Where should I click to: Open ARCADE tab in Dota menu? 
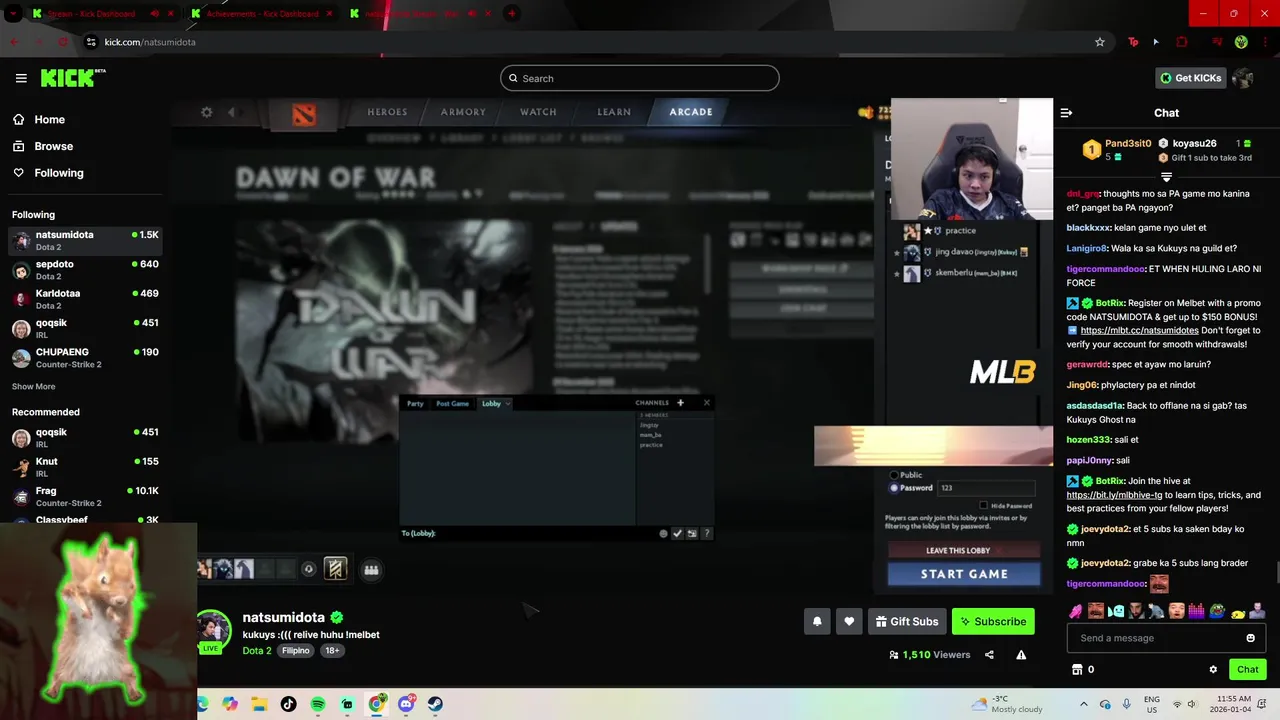click(x=691, y=112)
